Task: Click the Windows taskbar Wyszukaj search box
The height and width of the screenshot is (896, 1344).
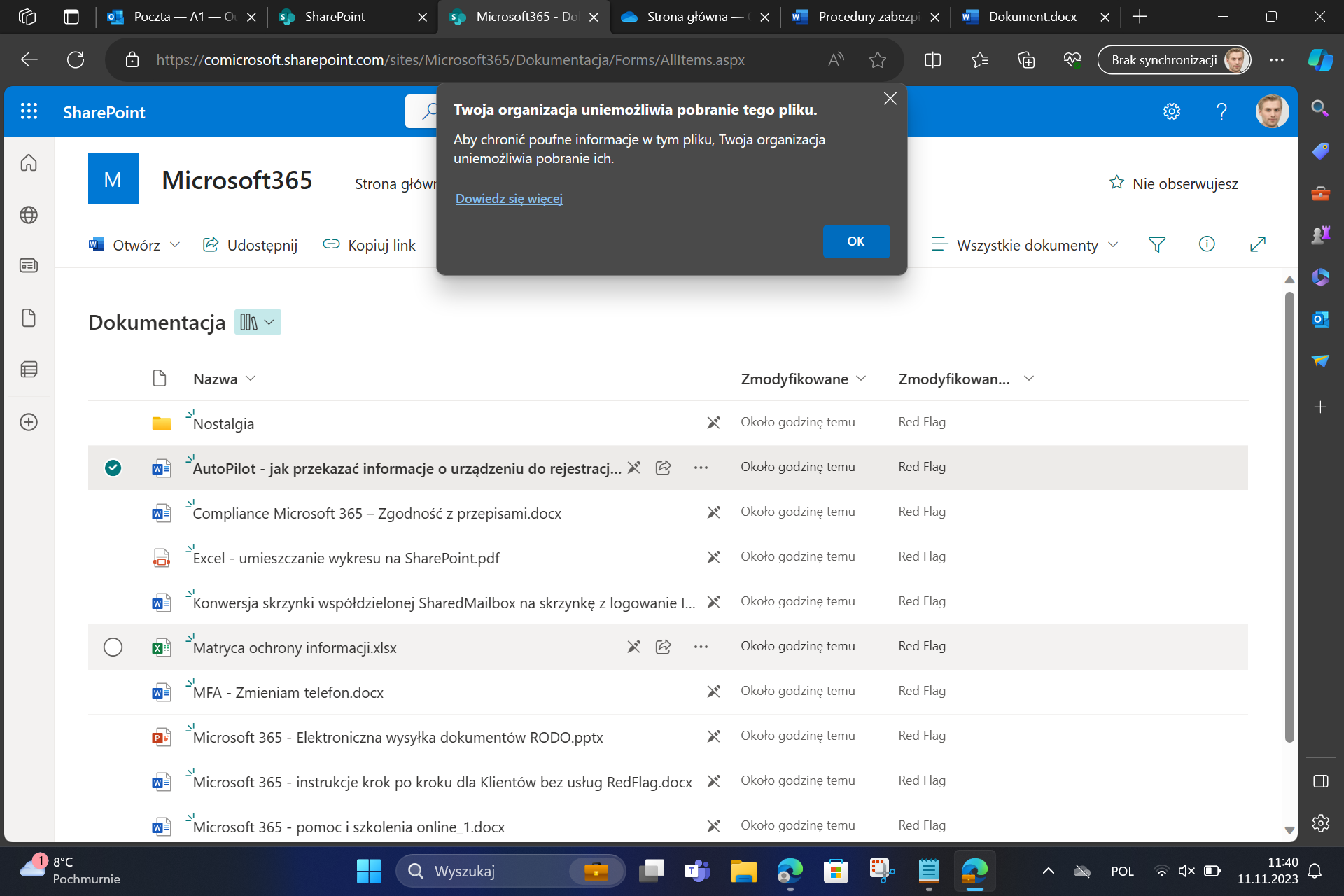Action: pyautogui.click(x=511, y=871)
